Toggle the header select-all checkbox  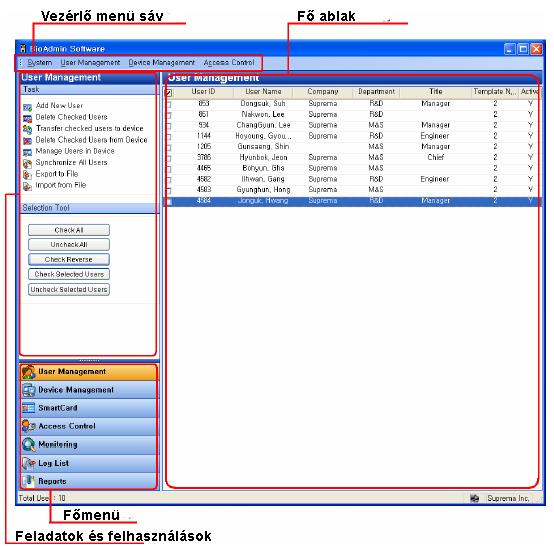tap(169, 93)
